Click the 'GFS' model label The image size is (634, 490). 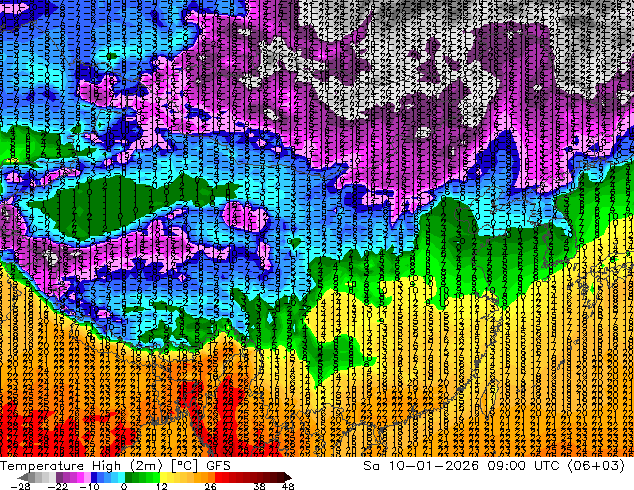218,466
